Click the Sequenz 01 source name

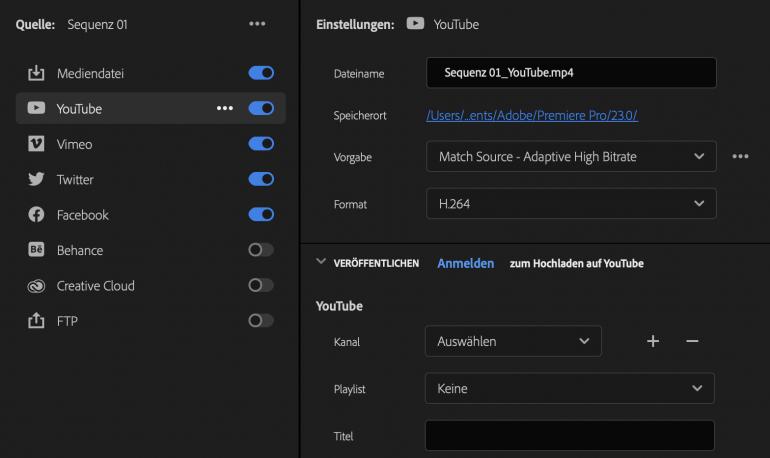(97, 25)
